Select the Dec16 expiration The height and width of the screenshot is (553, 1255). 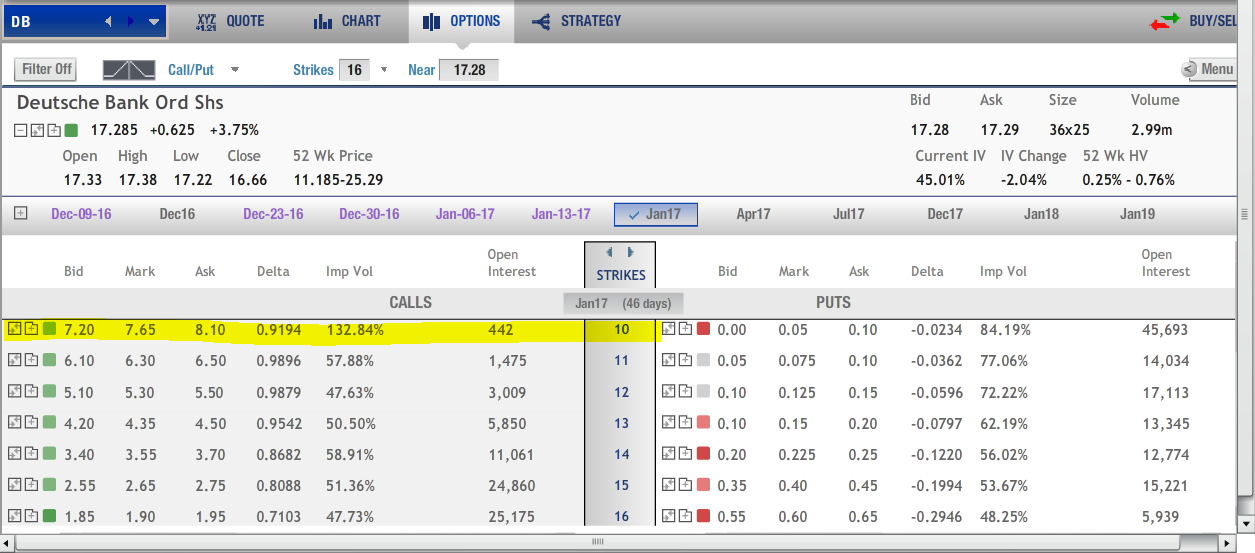click(177, 214)
